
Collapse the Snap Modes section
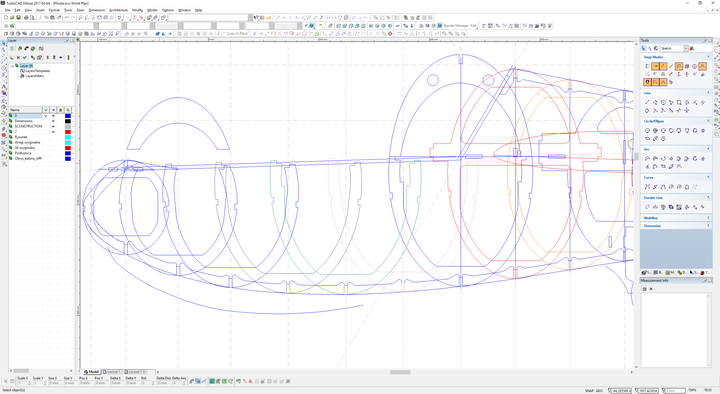708,57
